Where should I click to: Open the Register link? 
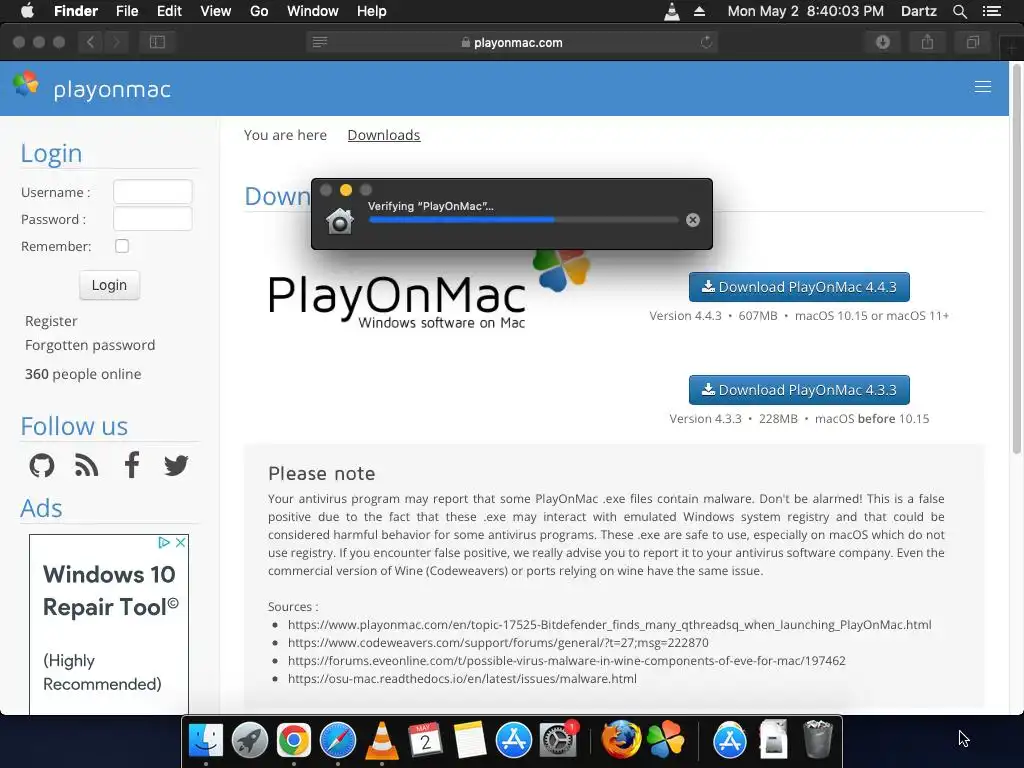point(51,321)
